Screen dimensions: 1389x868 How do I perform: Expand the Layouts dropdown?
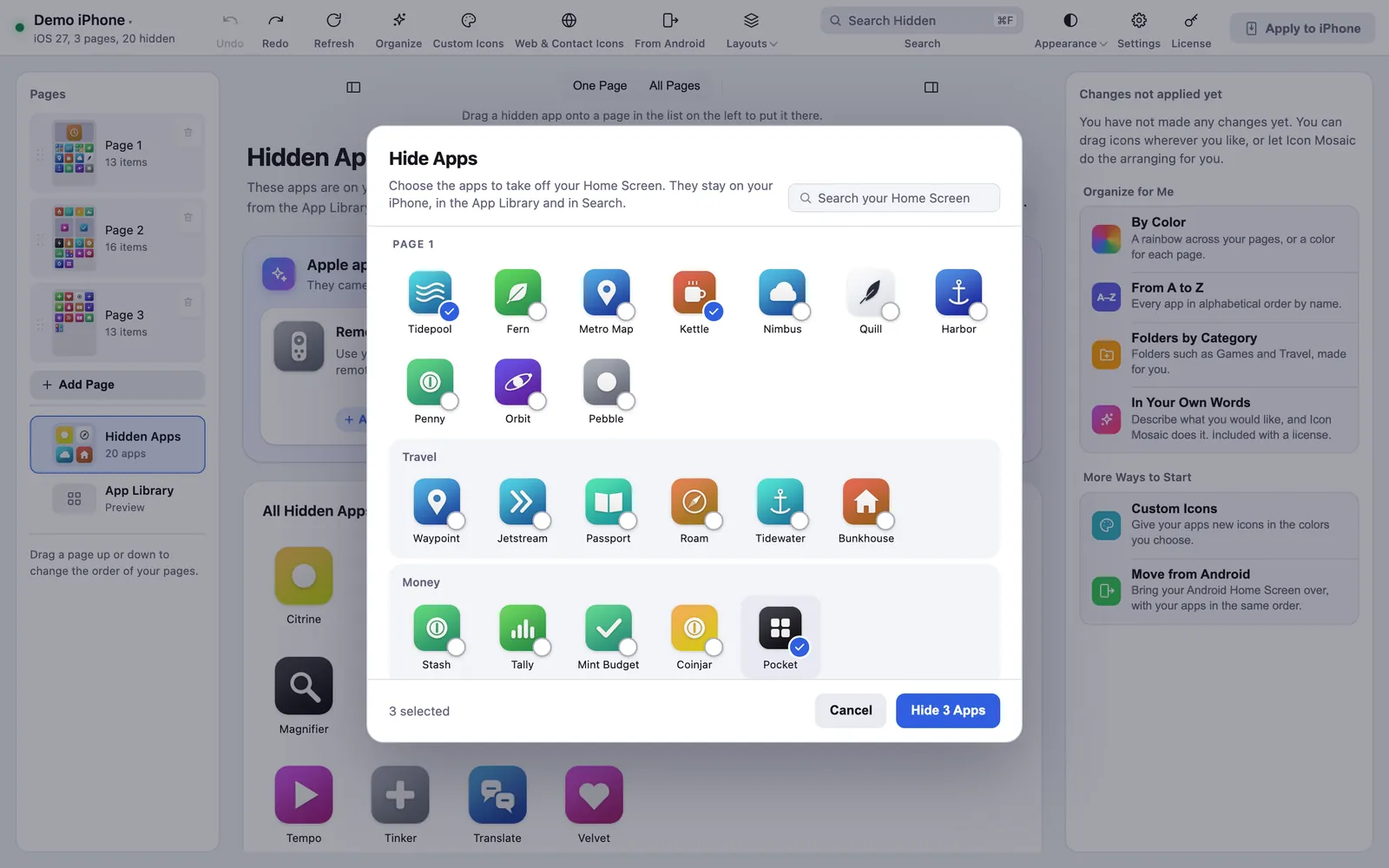click(752, 30)
